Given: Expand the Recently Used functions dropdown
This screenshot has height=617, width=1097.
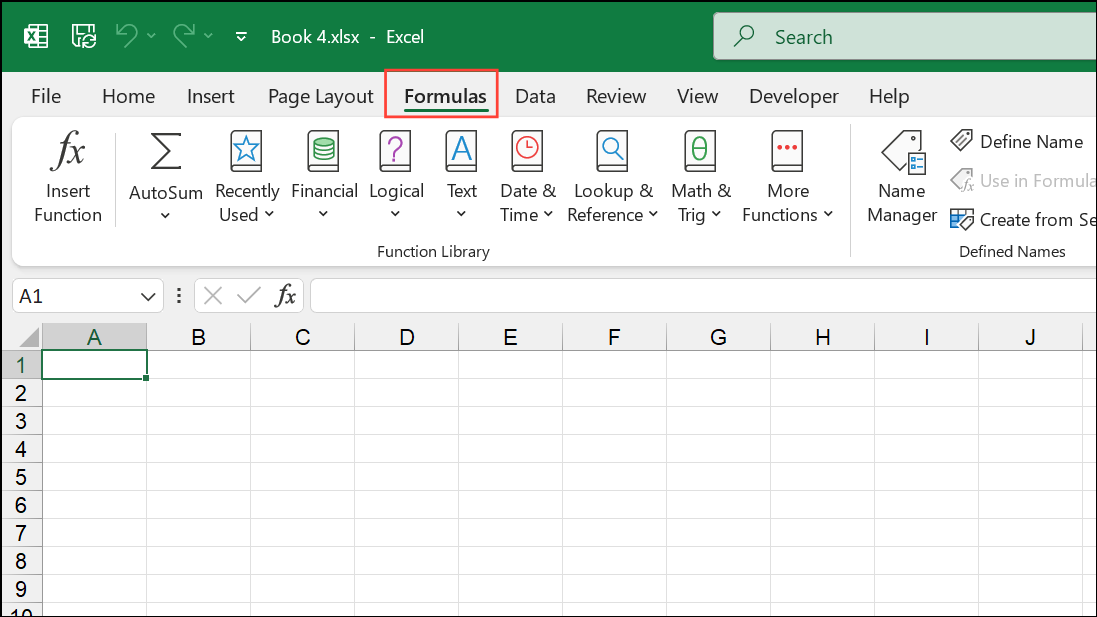Looking at the screenshot, I should 247,202.
